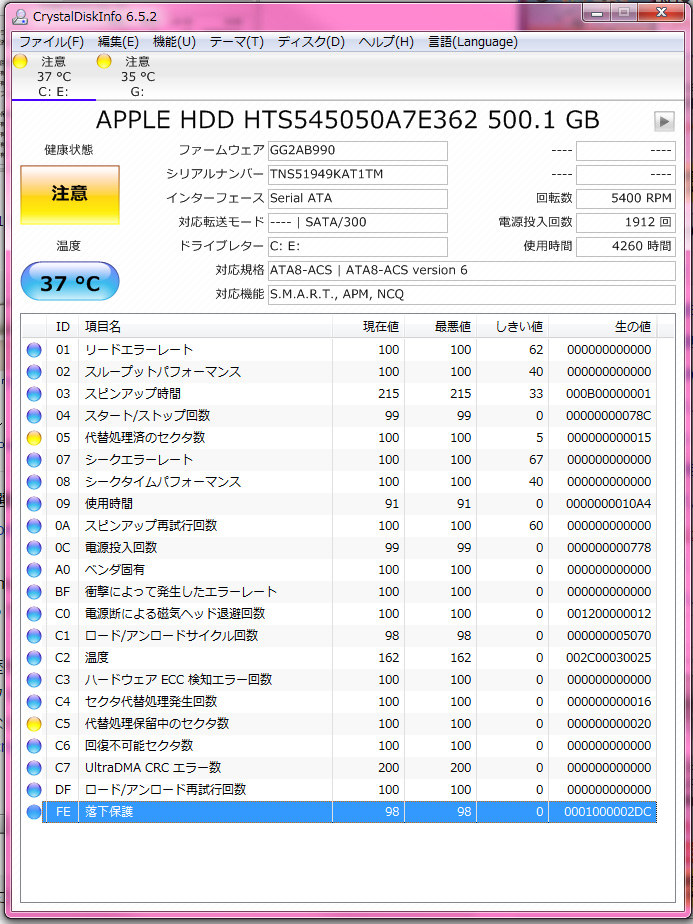Click the next disk arrow button
693x924 pixels.
point(664,121)
